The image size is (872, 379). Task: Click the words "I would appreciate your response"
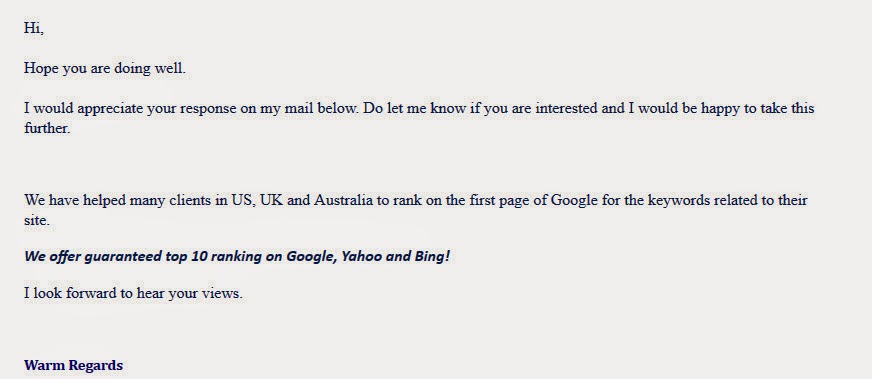click(x=131, y=108)
